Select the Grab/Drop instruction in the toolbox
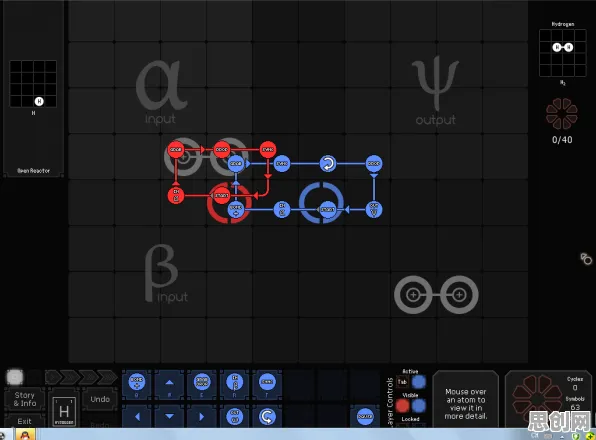The height and width of the screenshot is (440, 596). click(x=202, y=382)
